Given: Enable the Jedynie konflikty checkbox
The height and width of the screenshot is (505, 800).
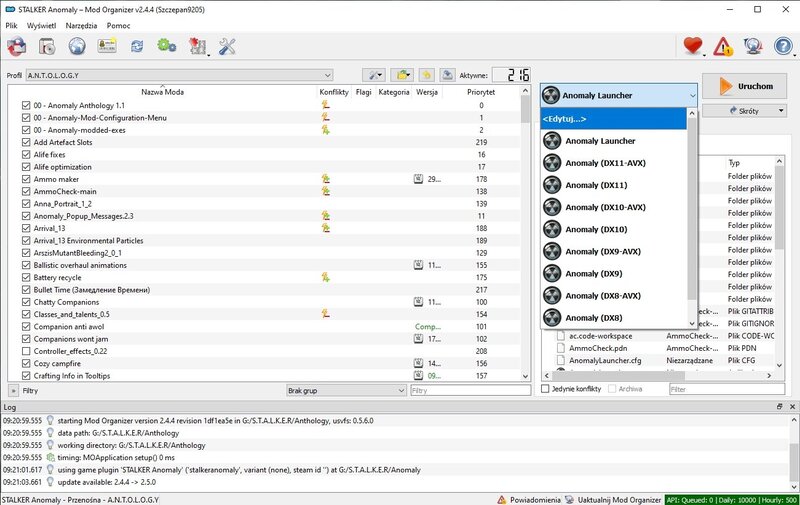Looking at the screenshot, I should point(545,389).
